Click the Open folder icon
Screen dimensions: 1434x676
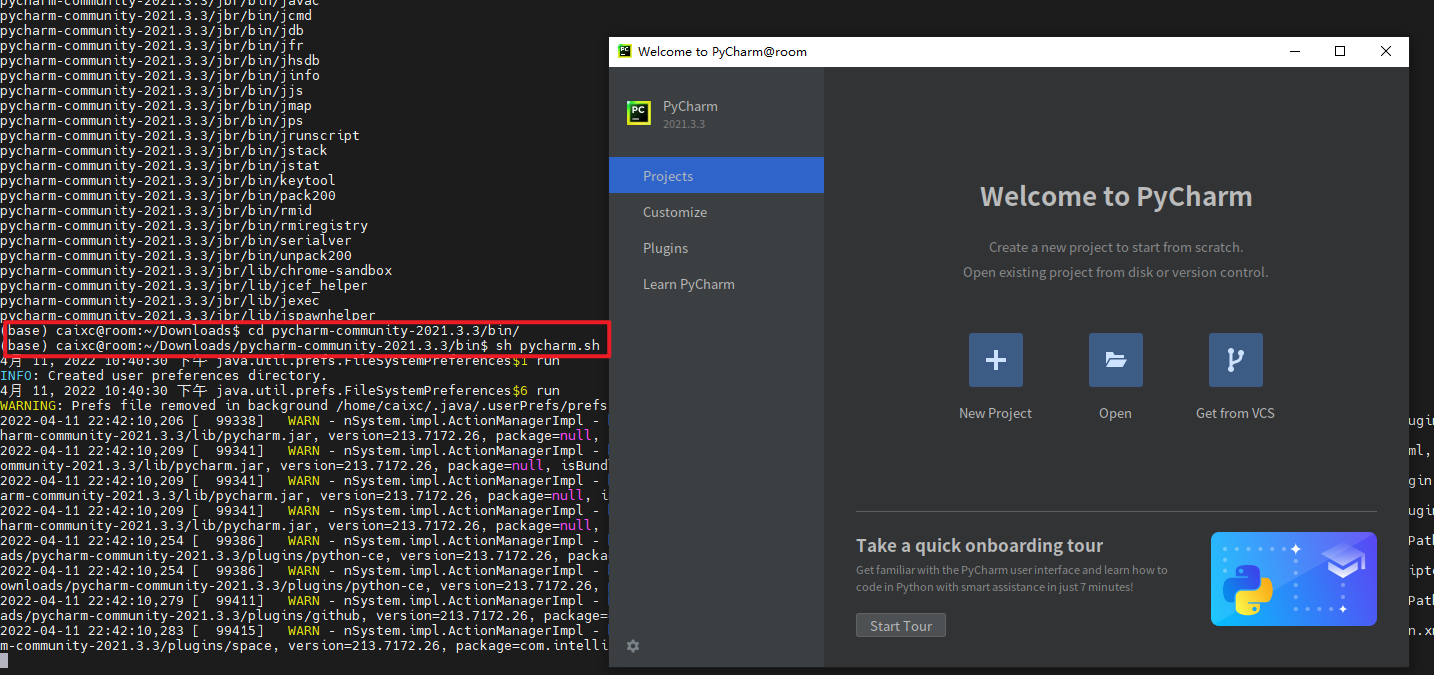1115,360
